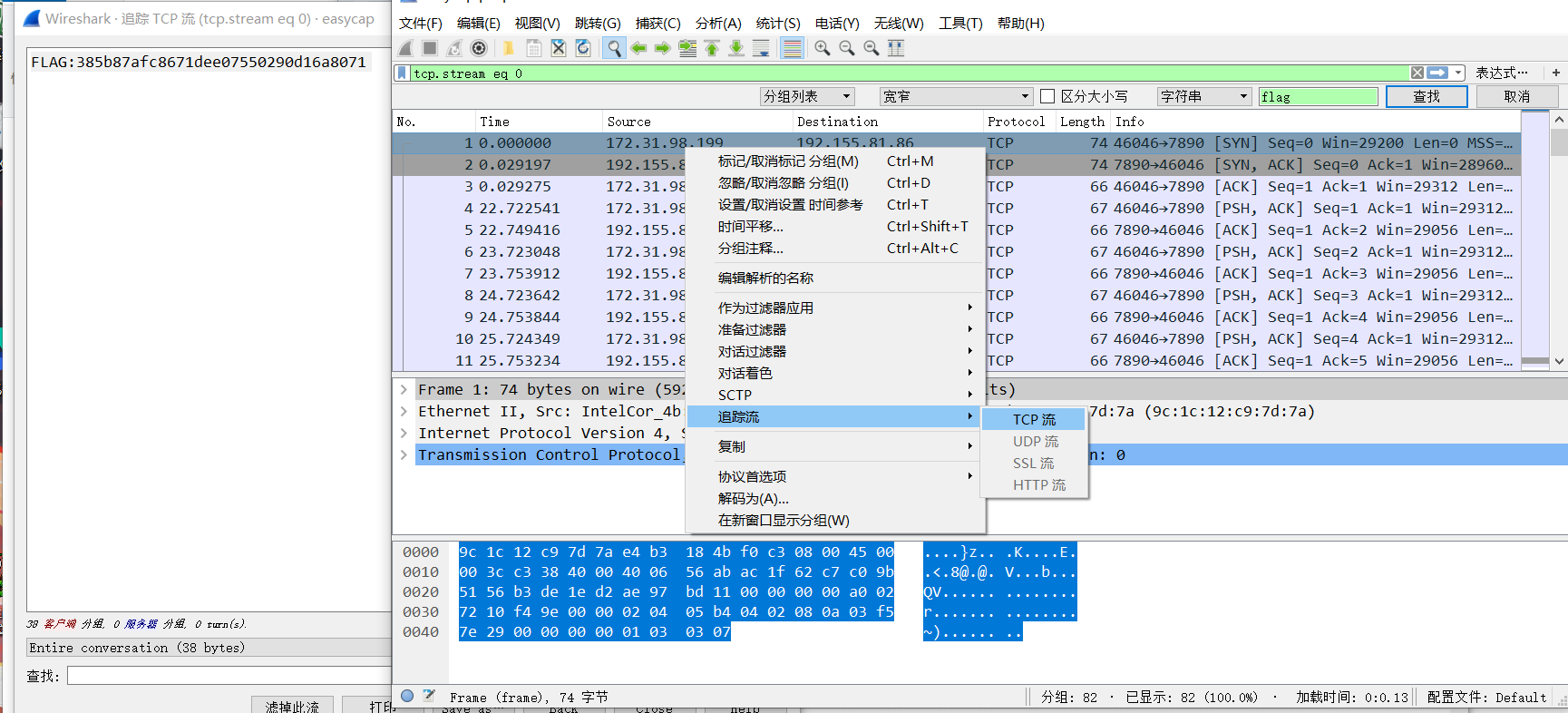Select TCP stream from follow submenu
The height and width of the screenshot is (713, 1568).
[1034, 419]
